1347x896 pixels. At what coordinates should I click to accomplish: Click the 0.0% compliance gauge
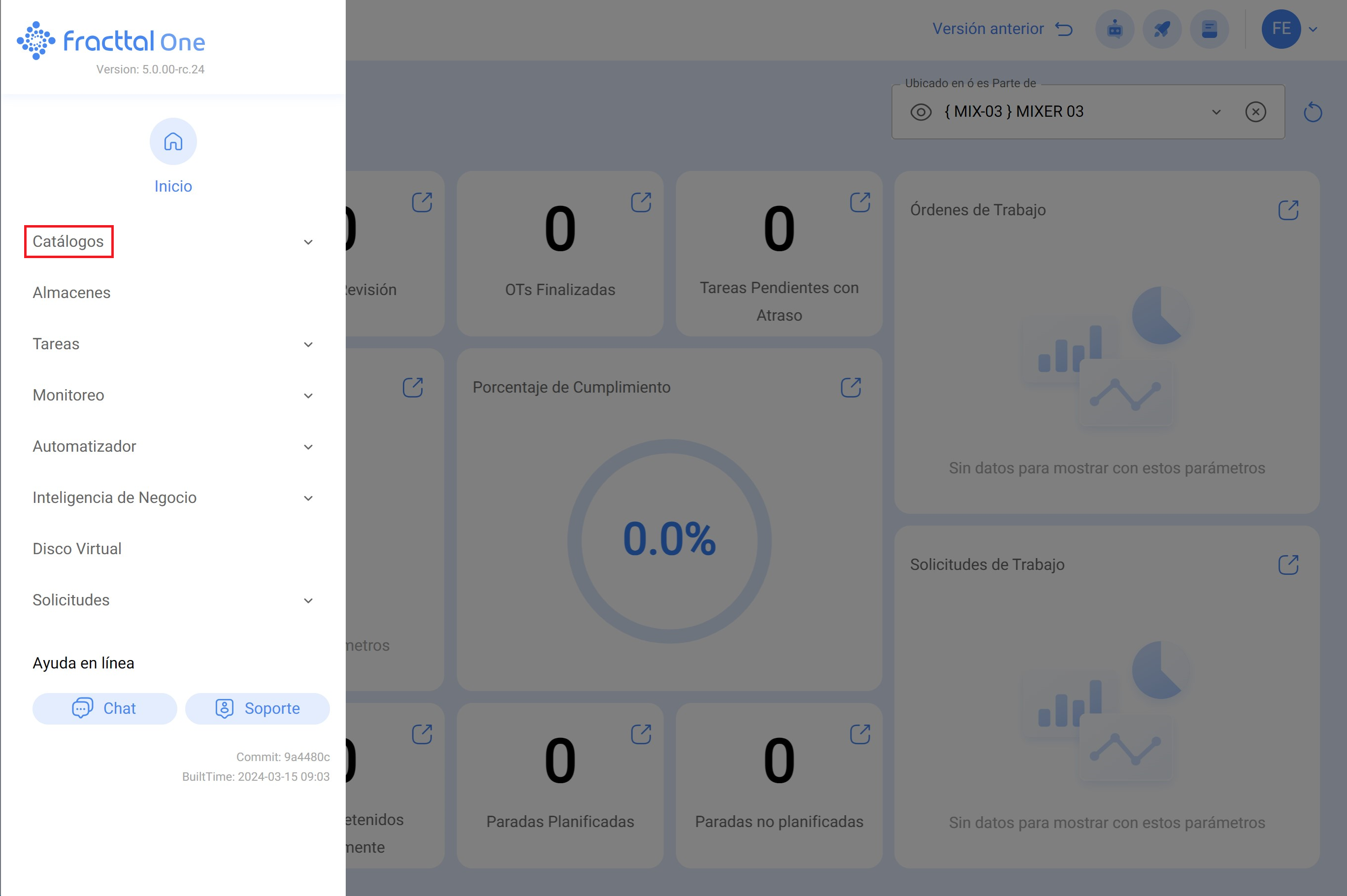(669, 540)
